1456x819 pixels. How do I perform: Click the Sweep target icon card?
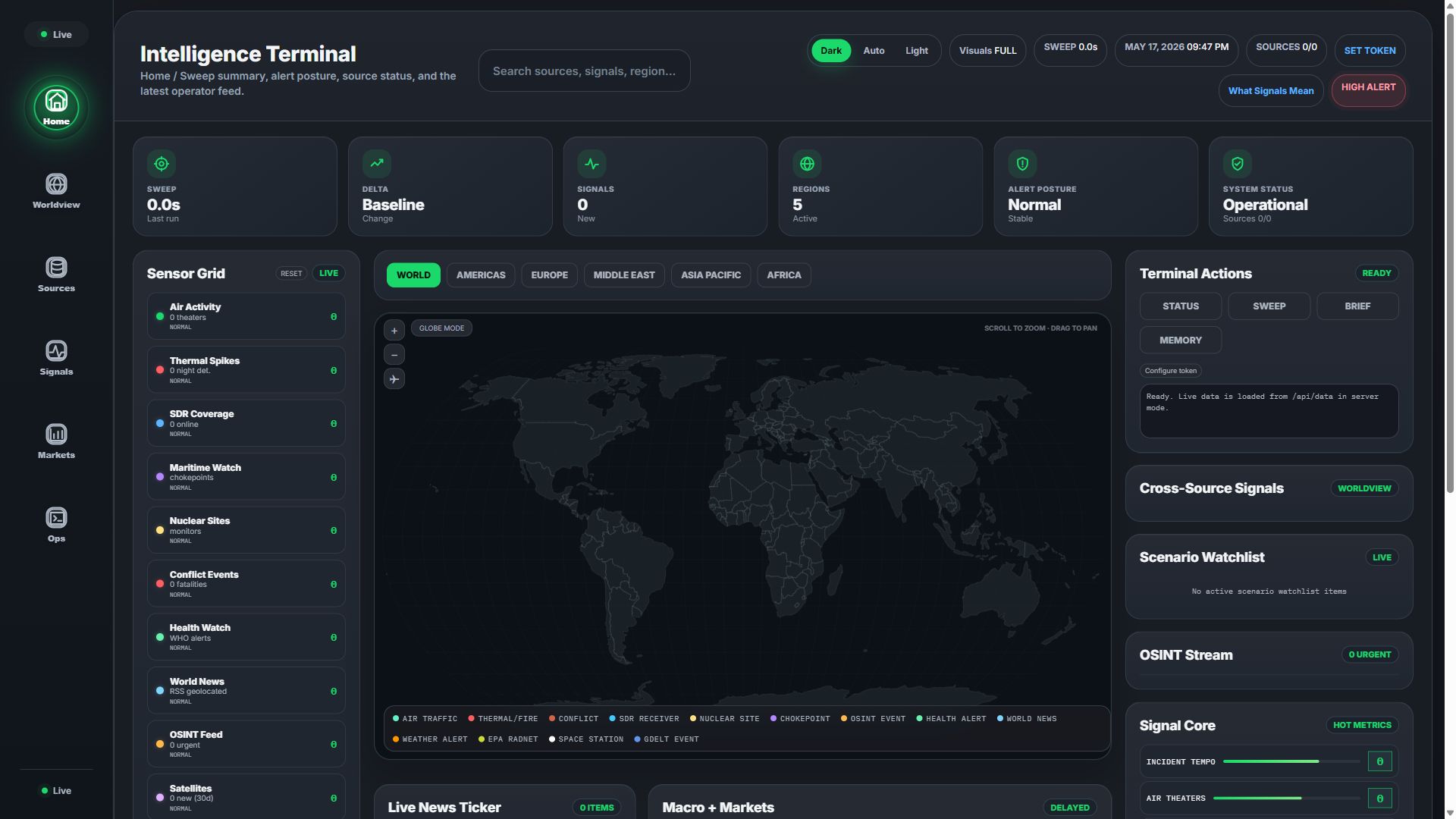(x=162, y=164)
